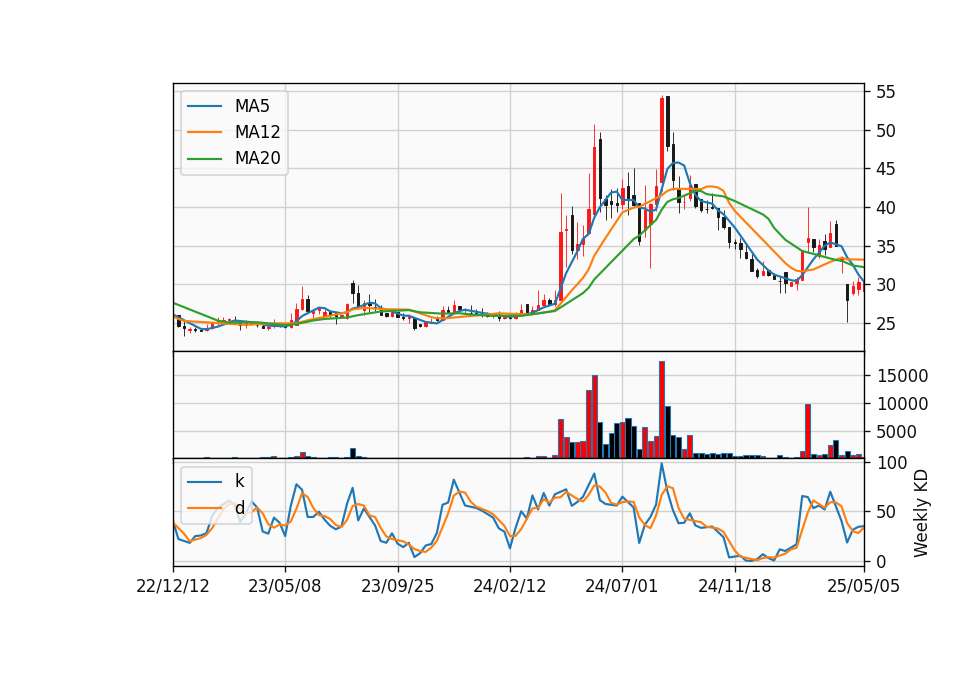Click the 45 price axis tick label
960x690 pixels.
tap(885, 169)
